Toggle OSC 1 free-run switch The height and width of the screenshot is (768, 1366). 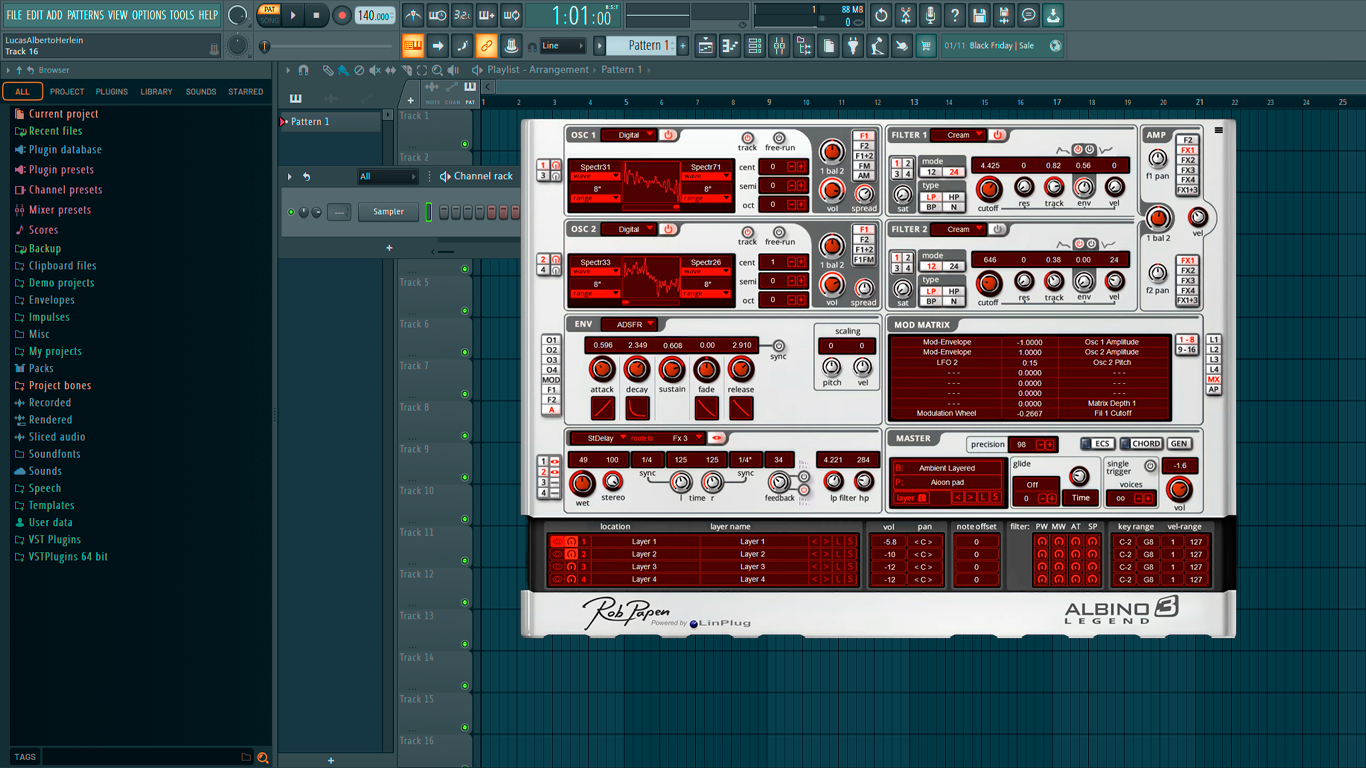tap(779, 138)
